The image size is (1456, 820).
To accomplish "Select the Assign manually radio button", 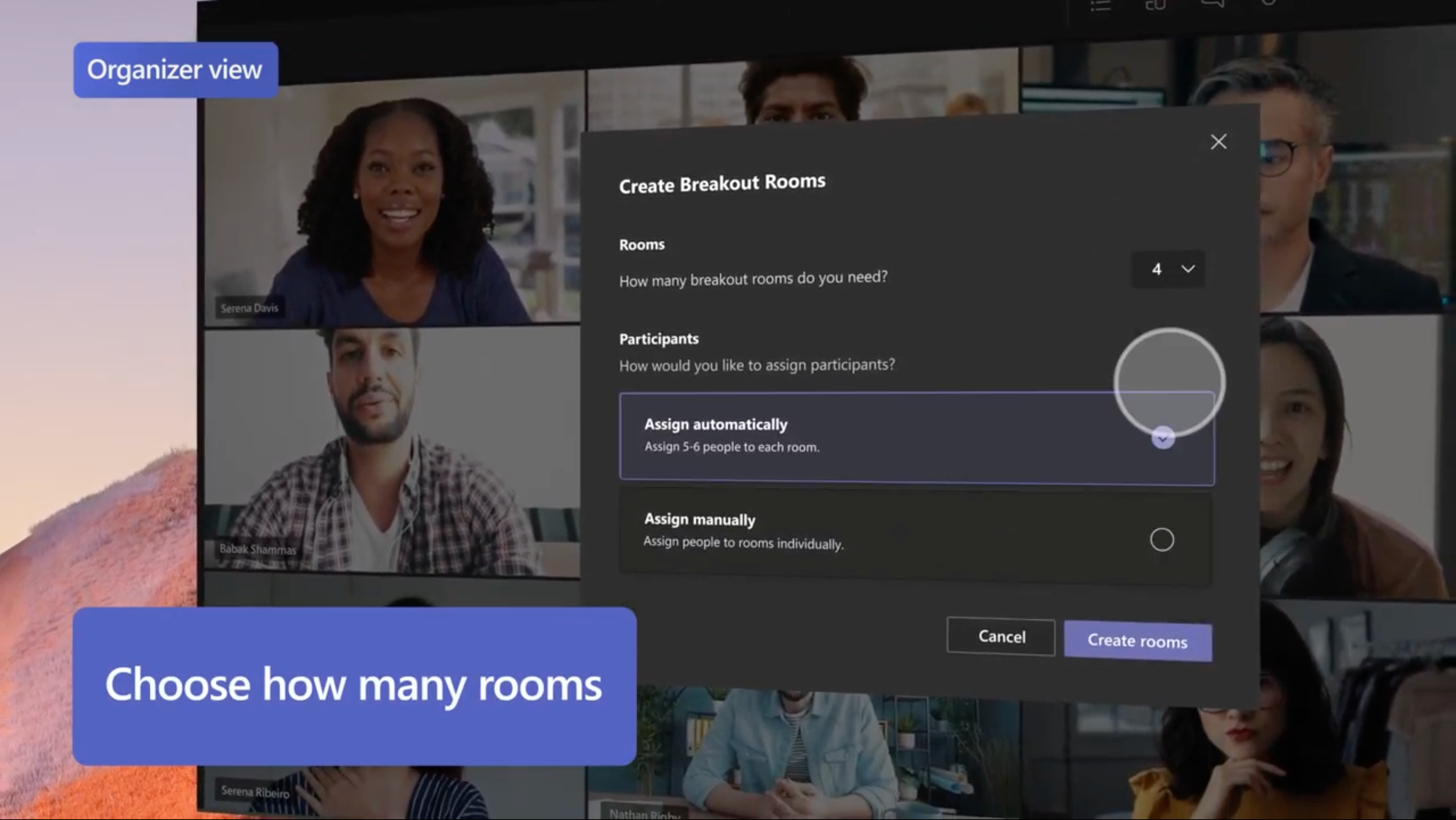I will pos(1161,539).
